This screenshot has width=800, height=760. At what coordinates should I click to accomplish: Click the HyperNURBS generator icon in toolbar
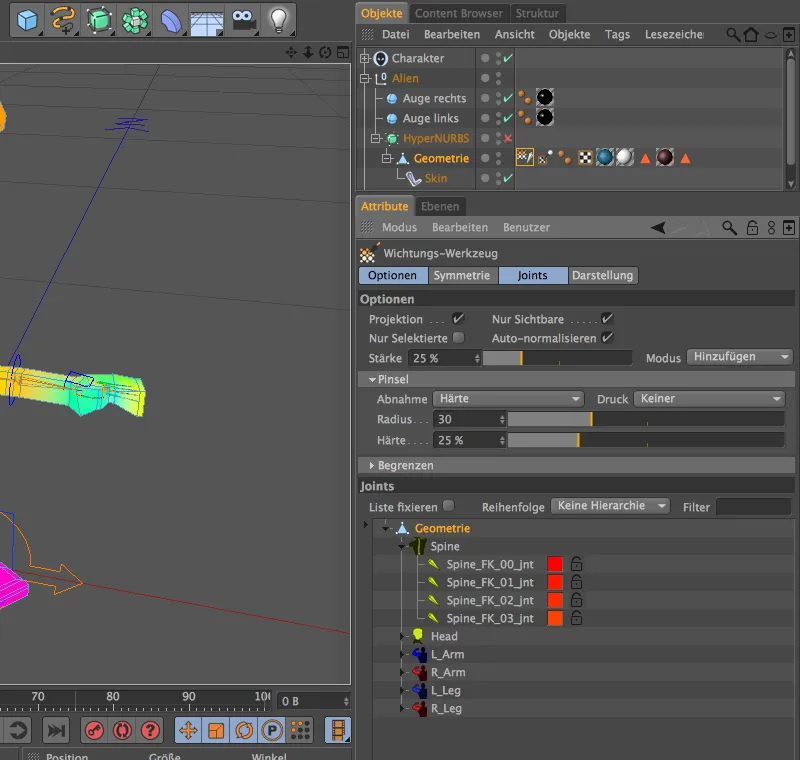(98, 20)
